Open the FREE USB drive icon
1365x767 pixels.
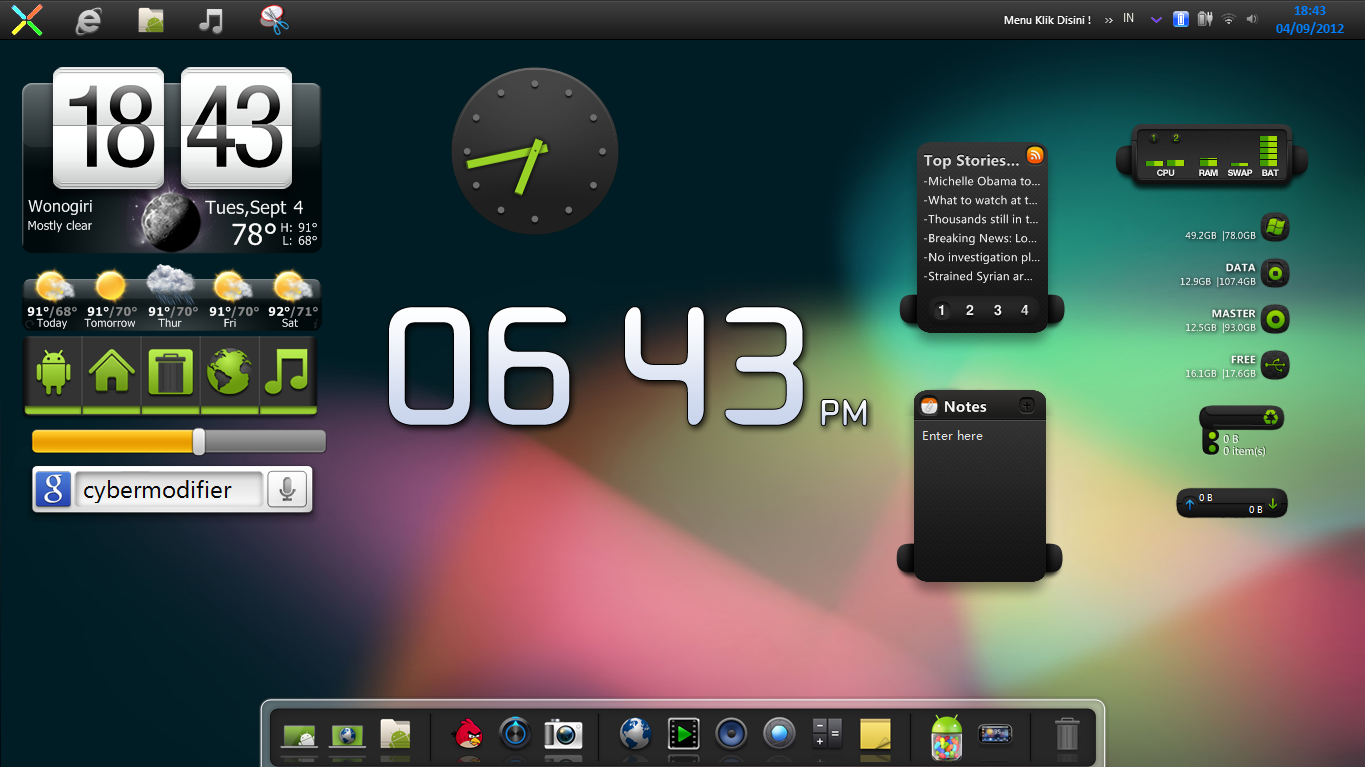(x=1275, y=365)
